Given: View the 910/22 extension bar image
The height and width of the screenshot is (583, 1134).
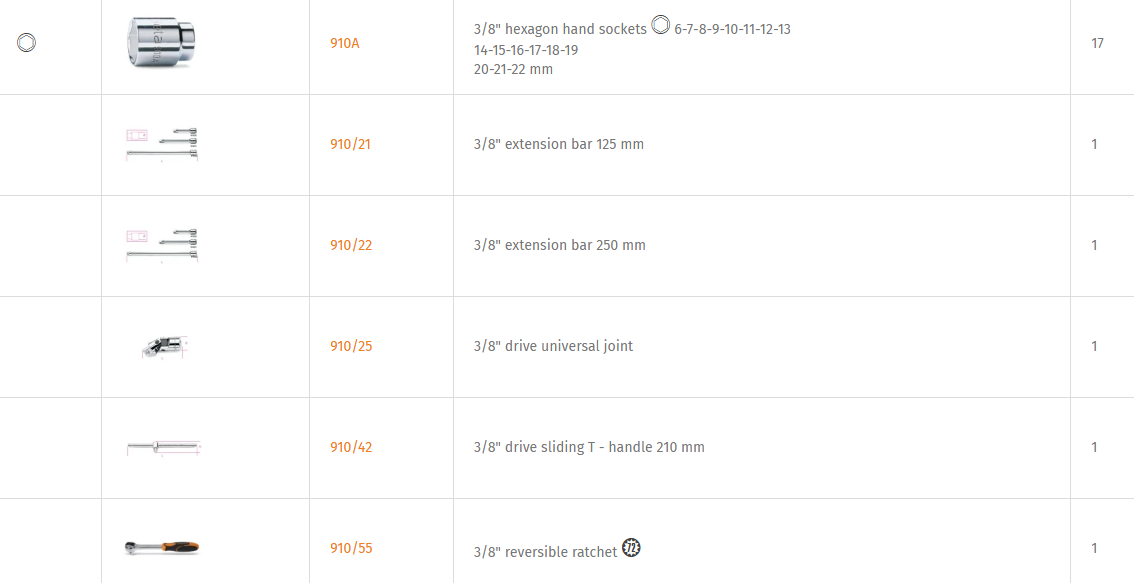Looking at the screenshot, I should click(162, 245).
